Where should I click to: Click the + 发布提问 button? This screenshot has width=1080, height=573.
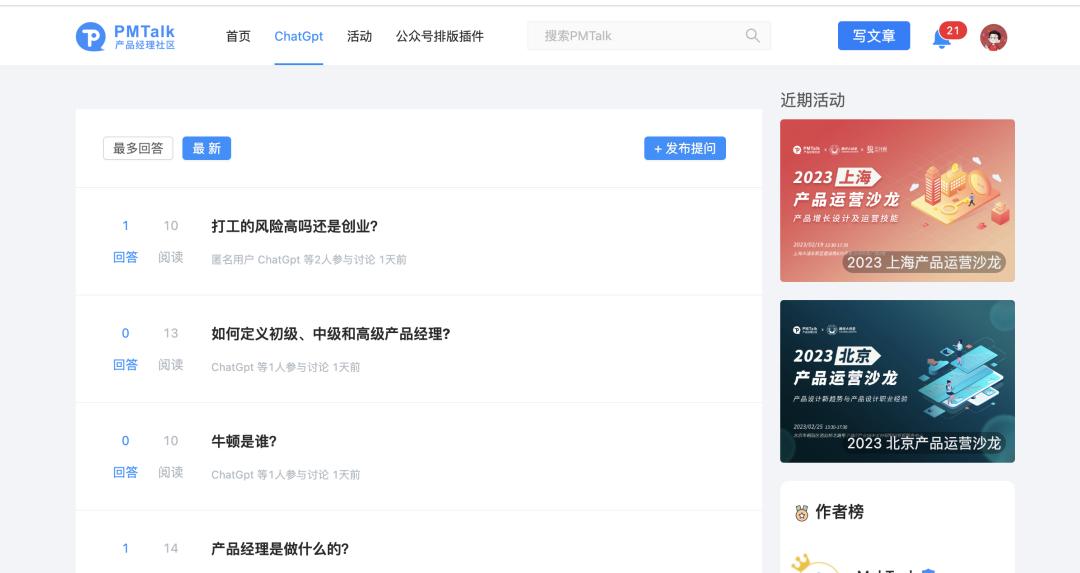pyautogui.click(x=685, y=148)
